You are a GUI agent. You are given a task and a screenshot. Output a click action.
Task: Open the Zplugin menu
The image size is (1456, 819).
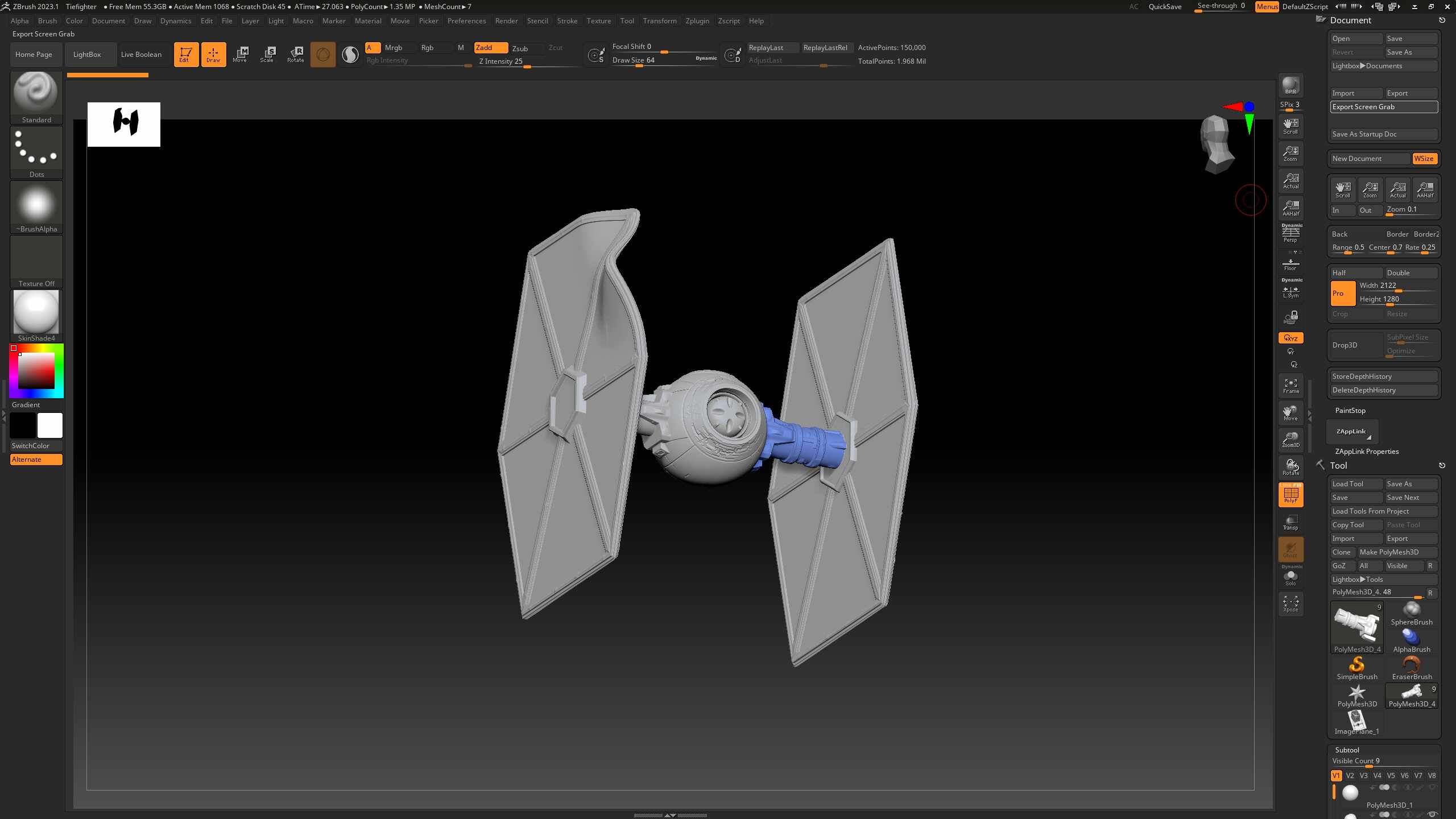coord(697,20)
